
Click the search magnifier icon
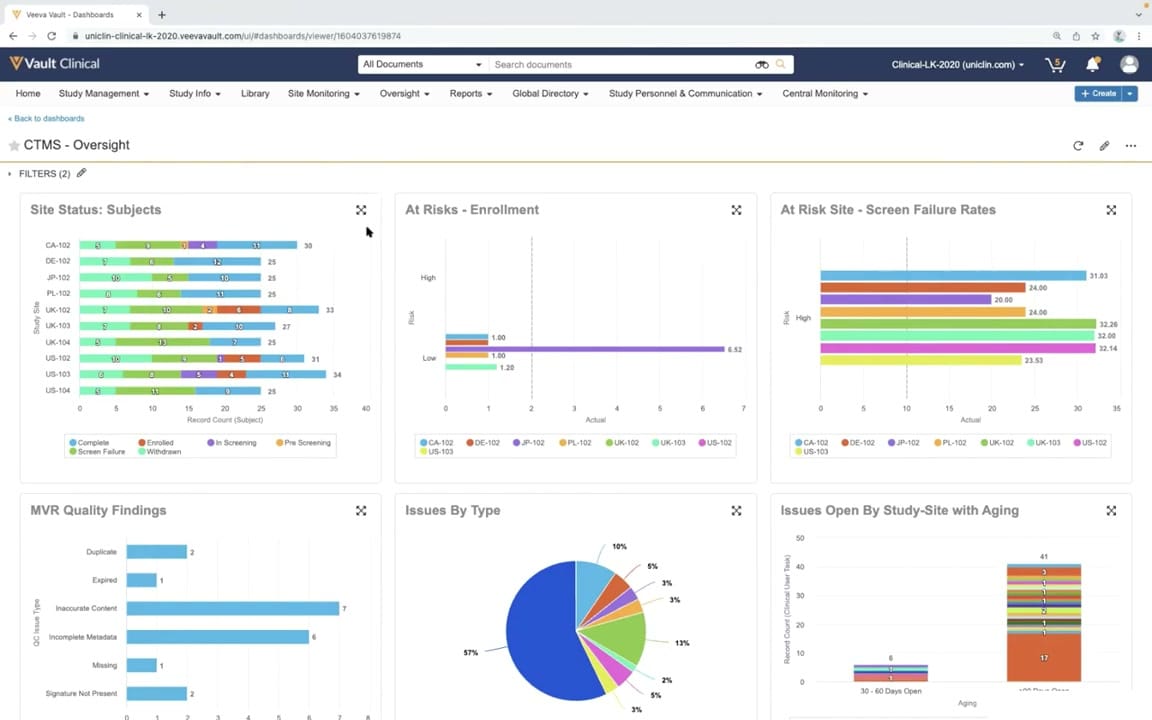(x=780, y=64)
